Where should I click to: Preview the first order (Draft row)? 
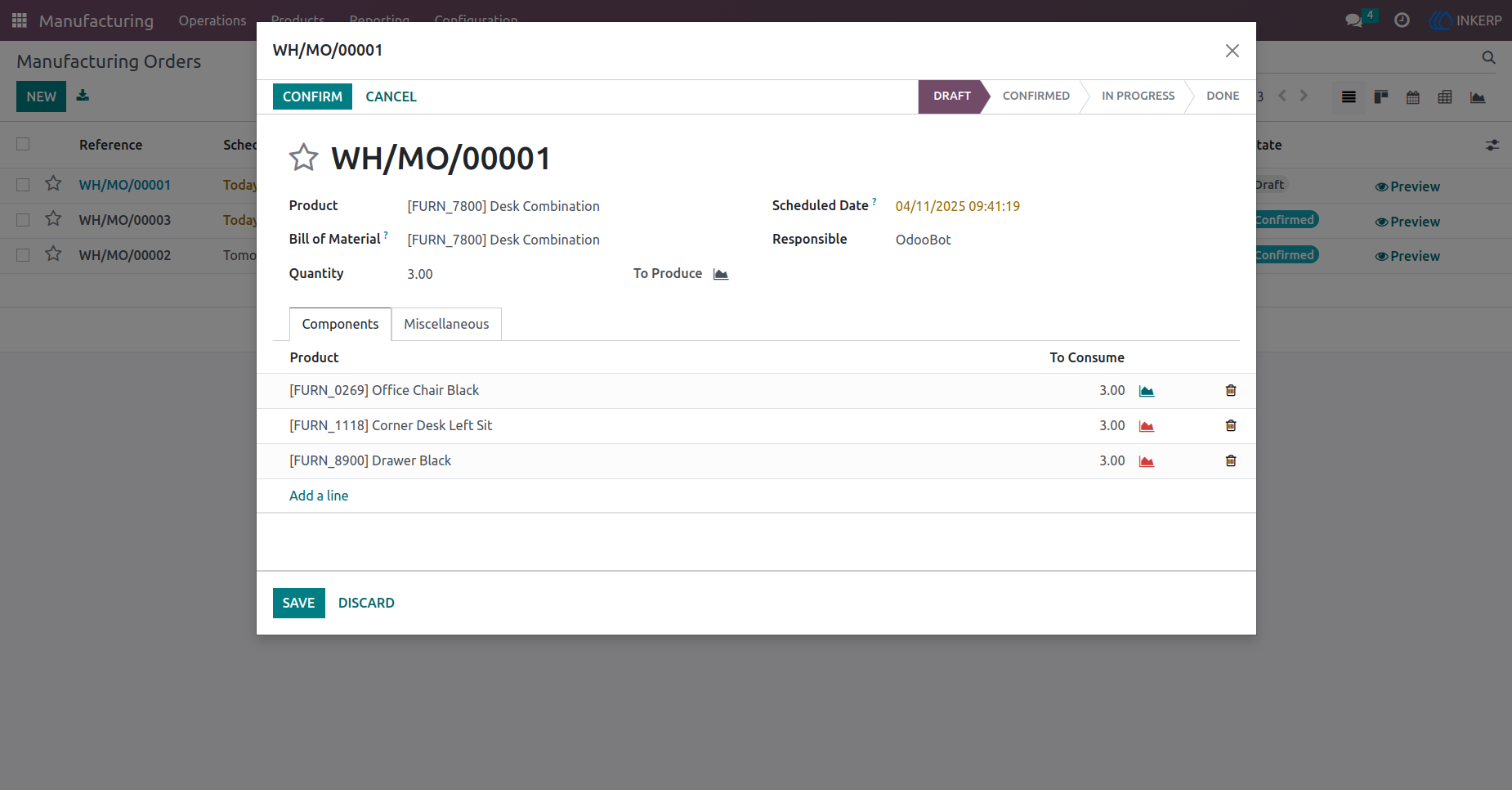[x=1407, y=186]
